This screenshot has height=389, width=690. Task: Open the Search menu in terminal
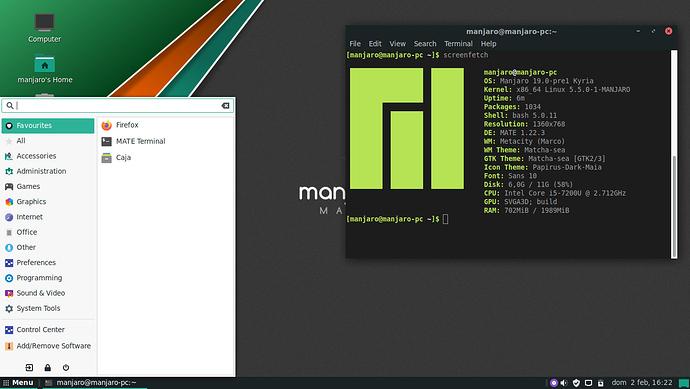(x=425, y=44)
